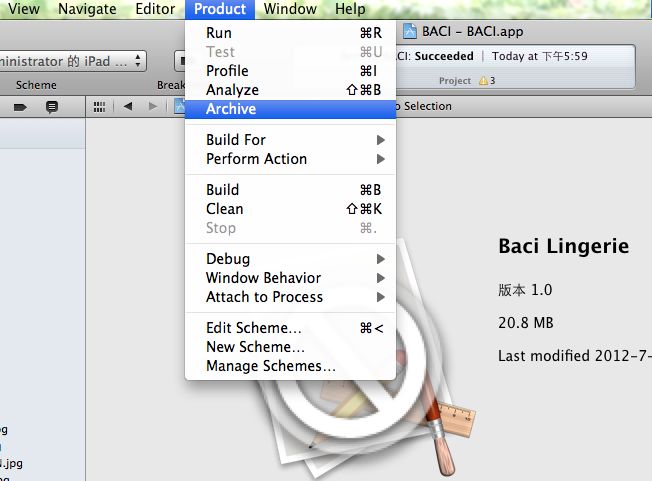Select Analyze menu item

(290, 90)
